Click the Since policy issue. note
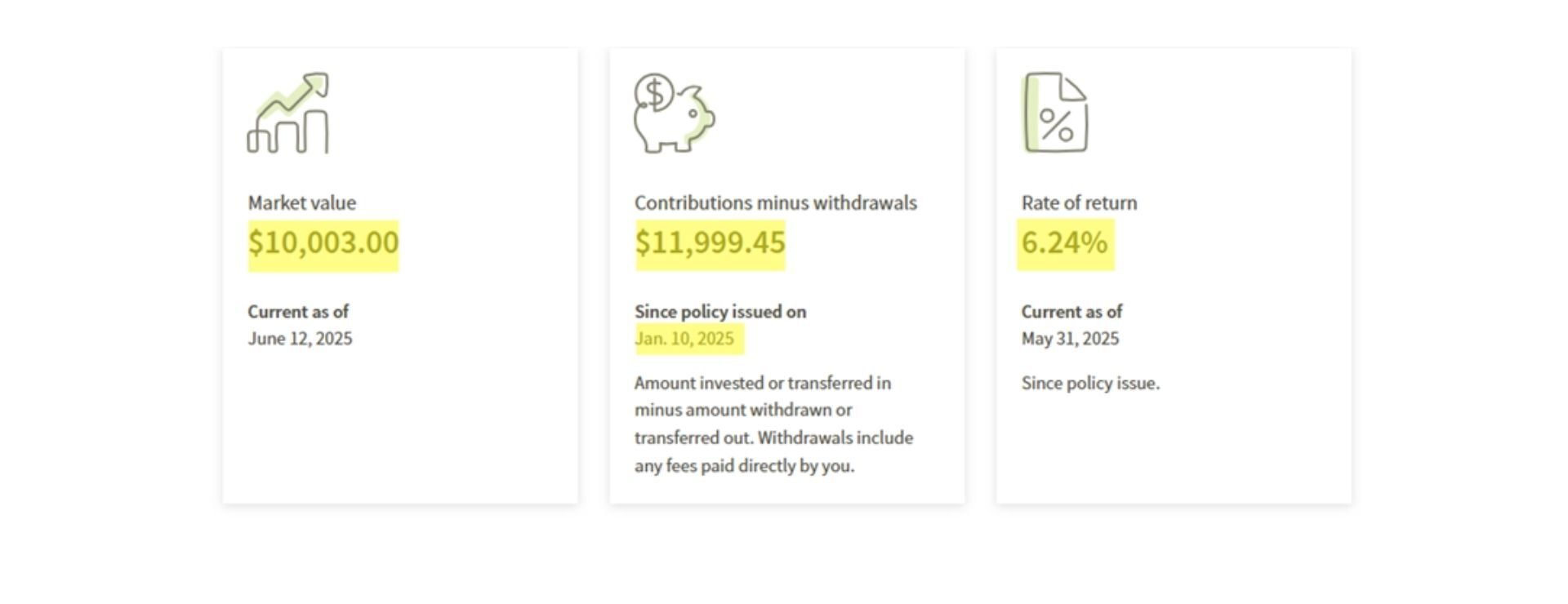 tap(1090, 384)
